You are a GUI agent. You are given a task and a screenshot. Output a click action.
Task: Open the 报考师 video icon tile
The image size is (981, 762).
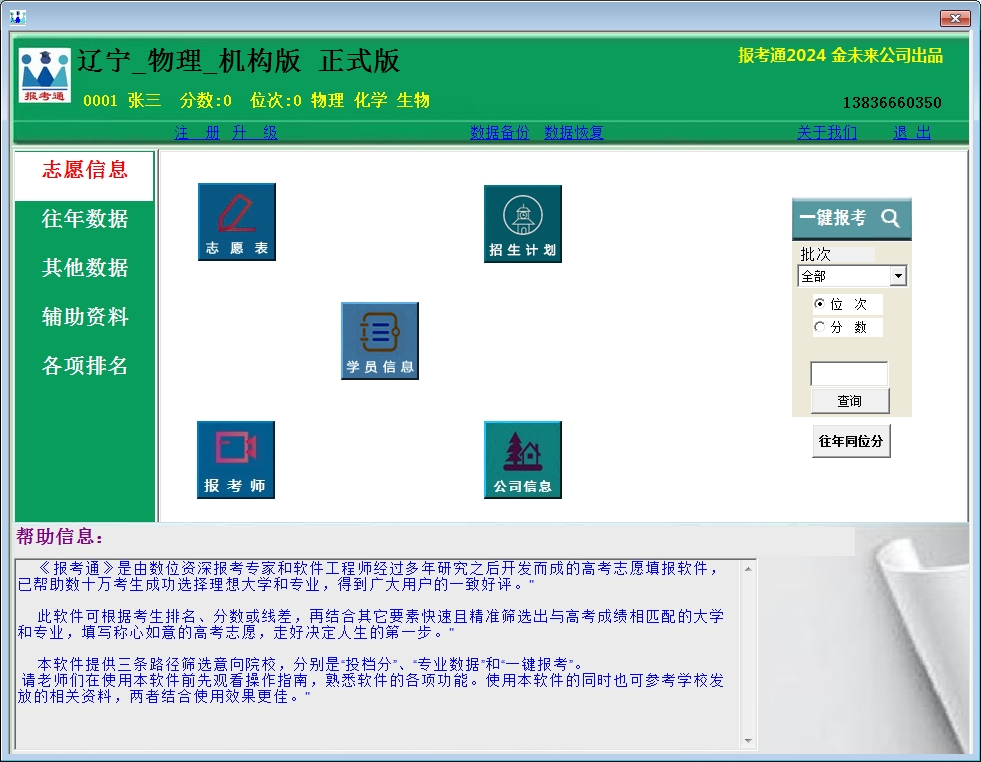click(236, 460)
